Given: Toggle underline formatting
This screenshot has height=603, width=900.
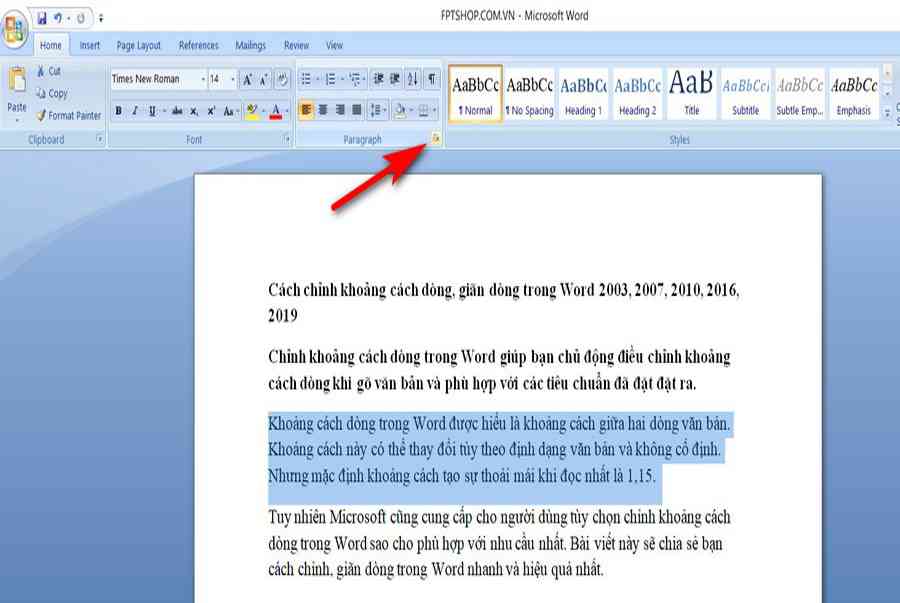Looking at the screenshot, I should (152, 111).
